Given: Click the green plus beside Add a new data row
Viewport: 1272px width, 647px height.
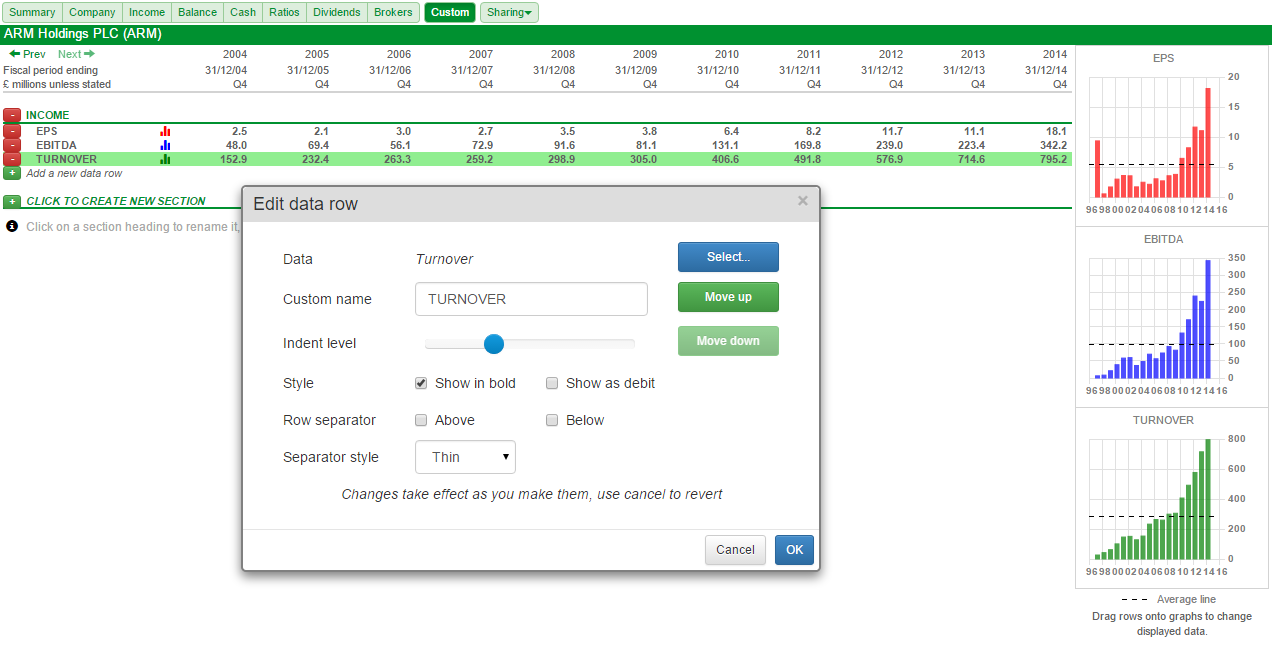Looking at the screenshot, I should [x=12, y=173].
